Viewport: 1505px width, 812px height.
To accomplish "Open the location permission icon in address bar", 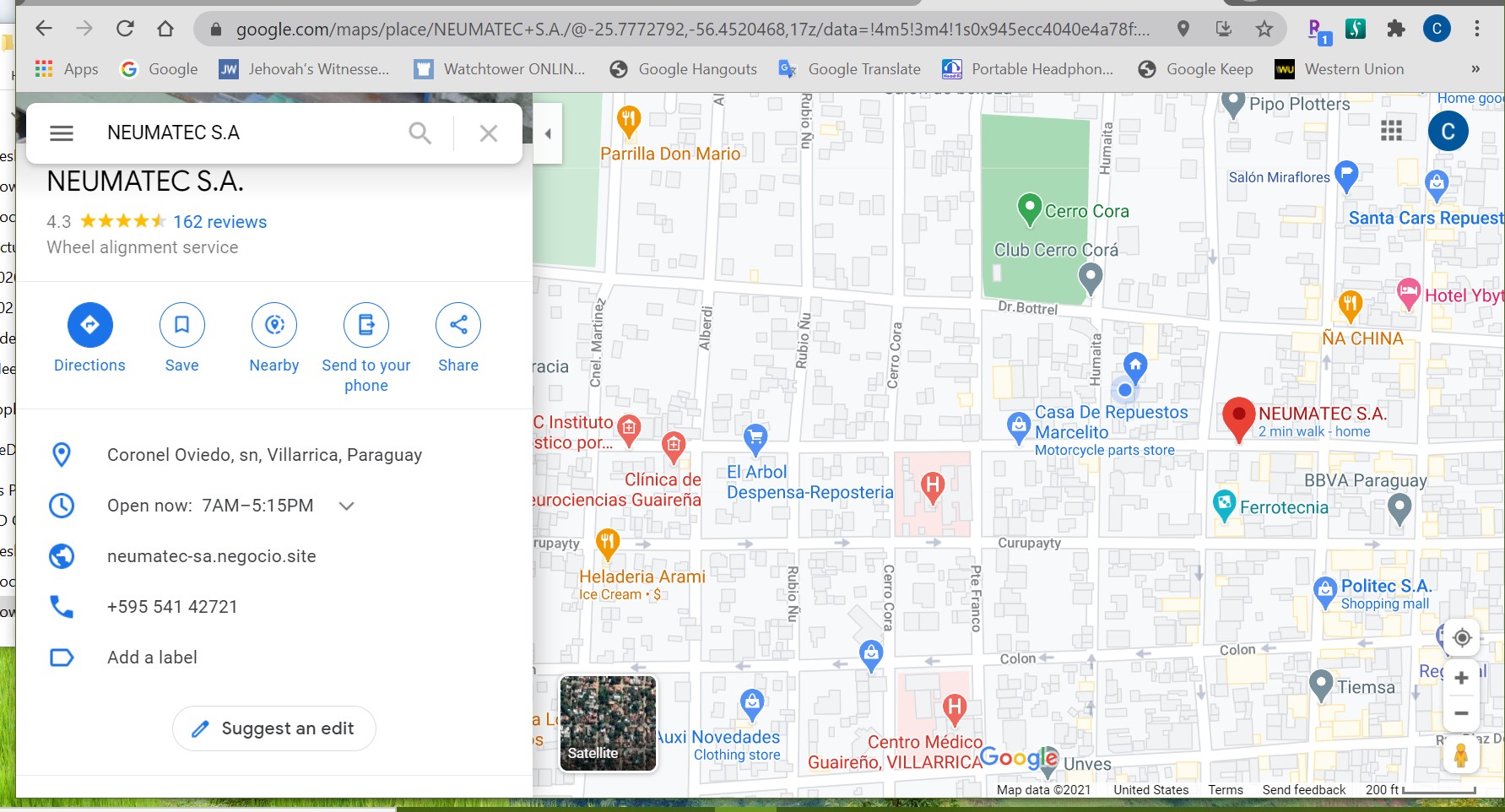I will point(1183,30).
